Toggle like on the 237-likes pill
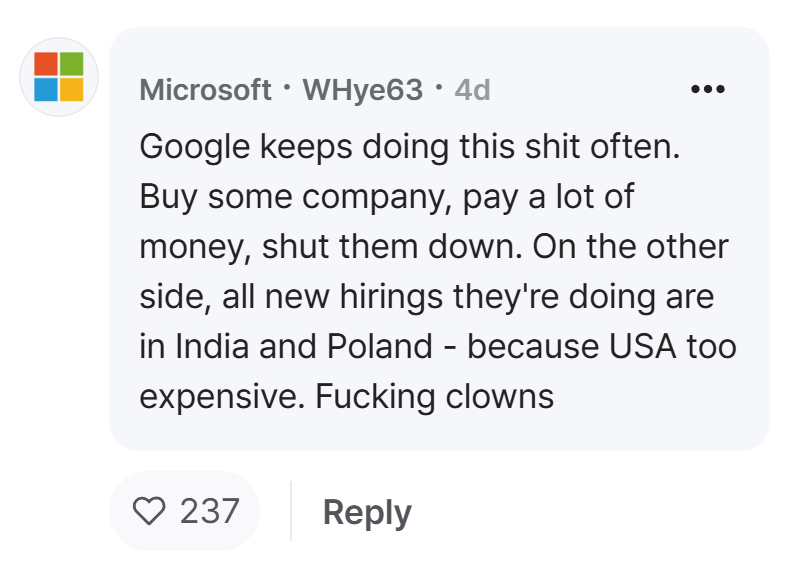 tap(185, 511)
